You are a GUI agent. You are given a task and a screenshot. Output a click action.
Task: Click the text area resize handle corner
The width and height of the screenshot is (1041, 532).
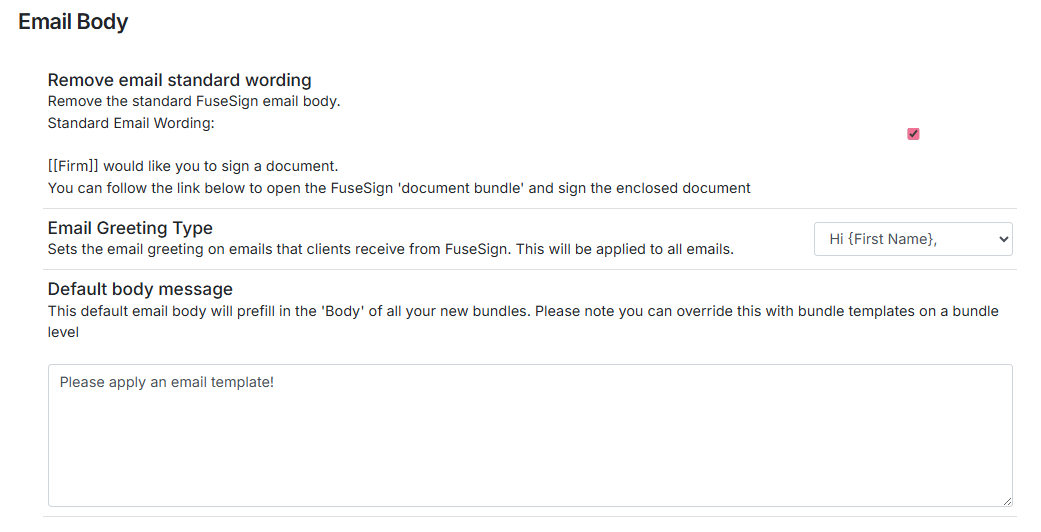[x=1006, y=500]
